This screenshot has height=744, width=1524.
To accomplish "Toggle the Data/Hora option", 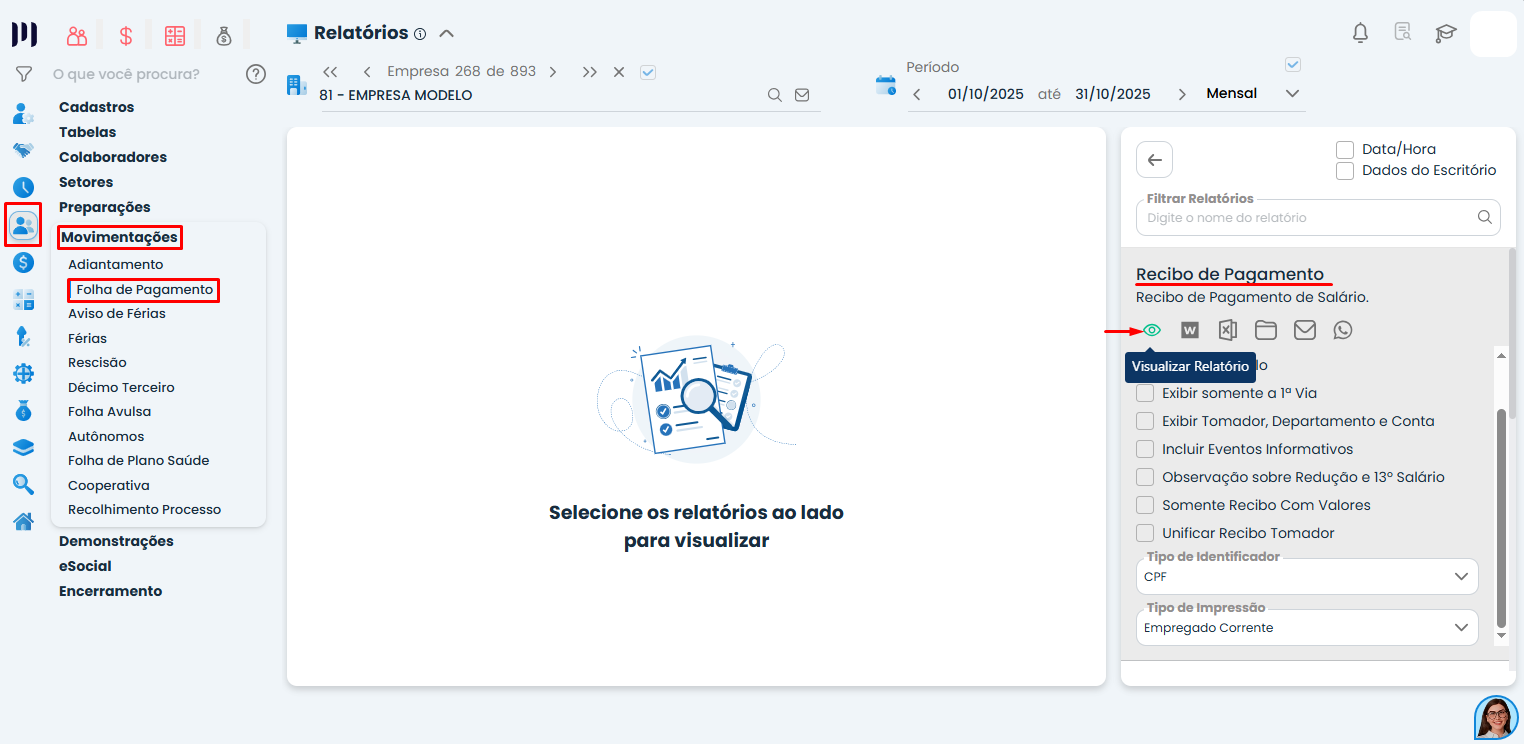I will click(x=1345, y=149).
